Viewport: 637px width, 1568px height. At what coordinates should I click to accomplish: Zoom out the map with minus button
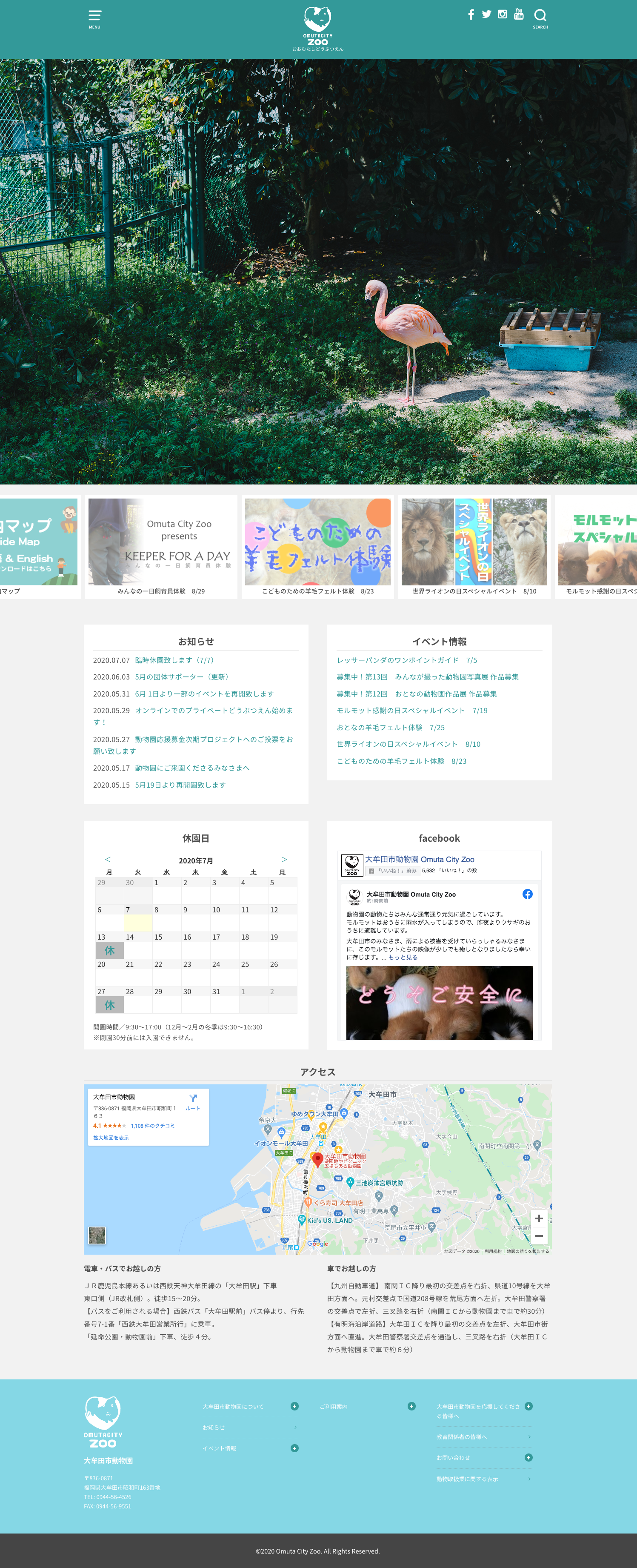point(538,1235)
